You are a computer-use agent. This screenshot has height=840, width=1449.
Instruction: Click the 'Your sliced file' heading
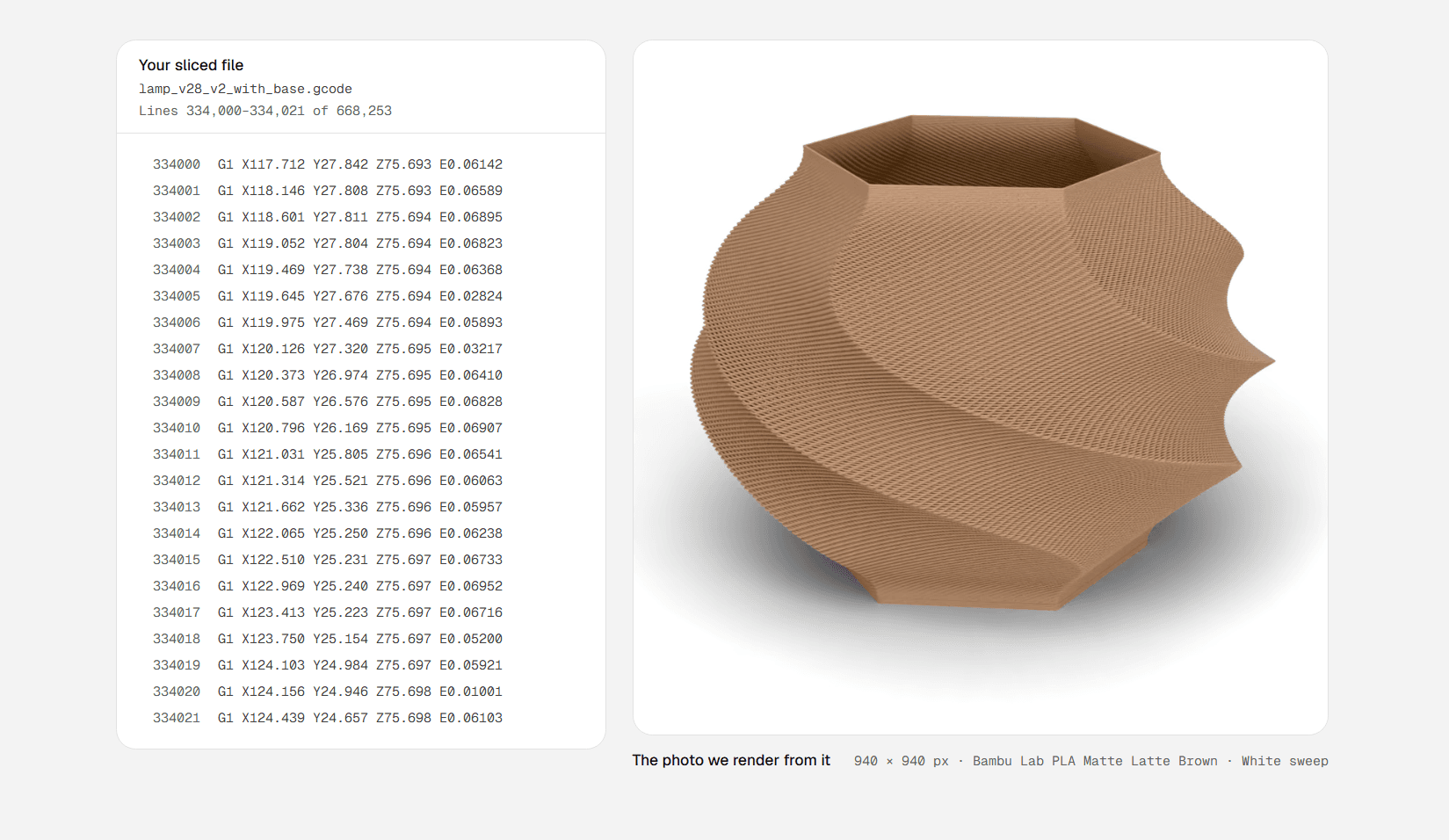coord(191,65)
